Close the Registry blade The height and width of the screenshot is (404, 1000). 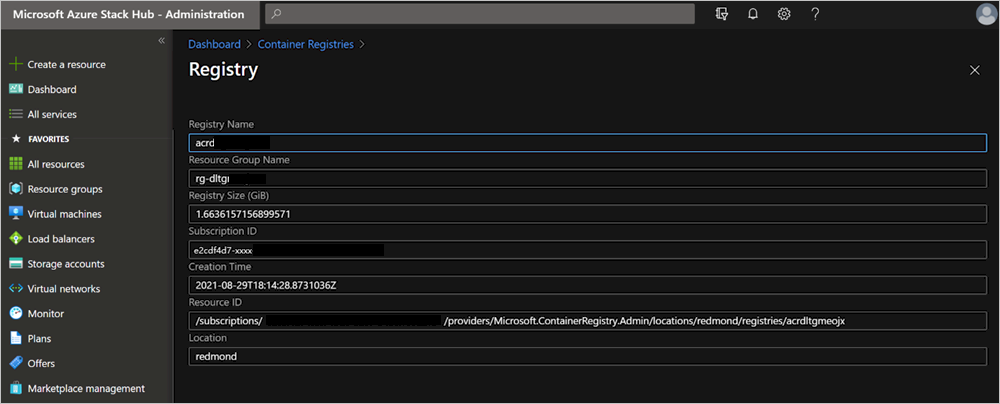pyautogui.click(x=974, y=70)
